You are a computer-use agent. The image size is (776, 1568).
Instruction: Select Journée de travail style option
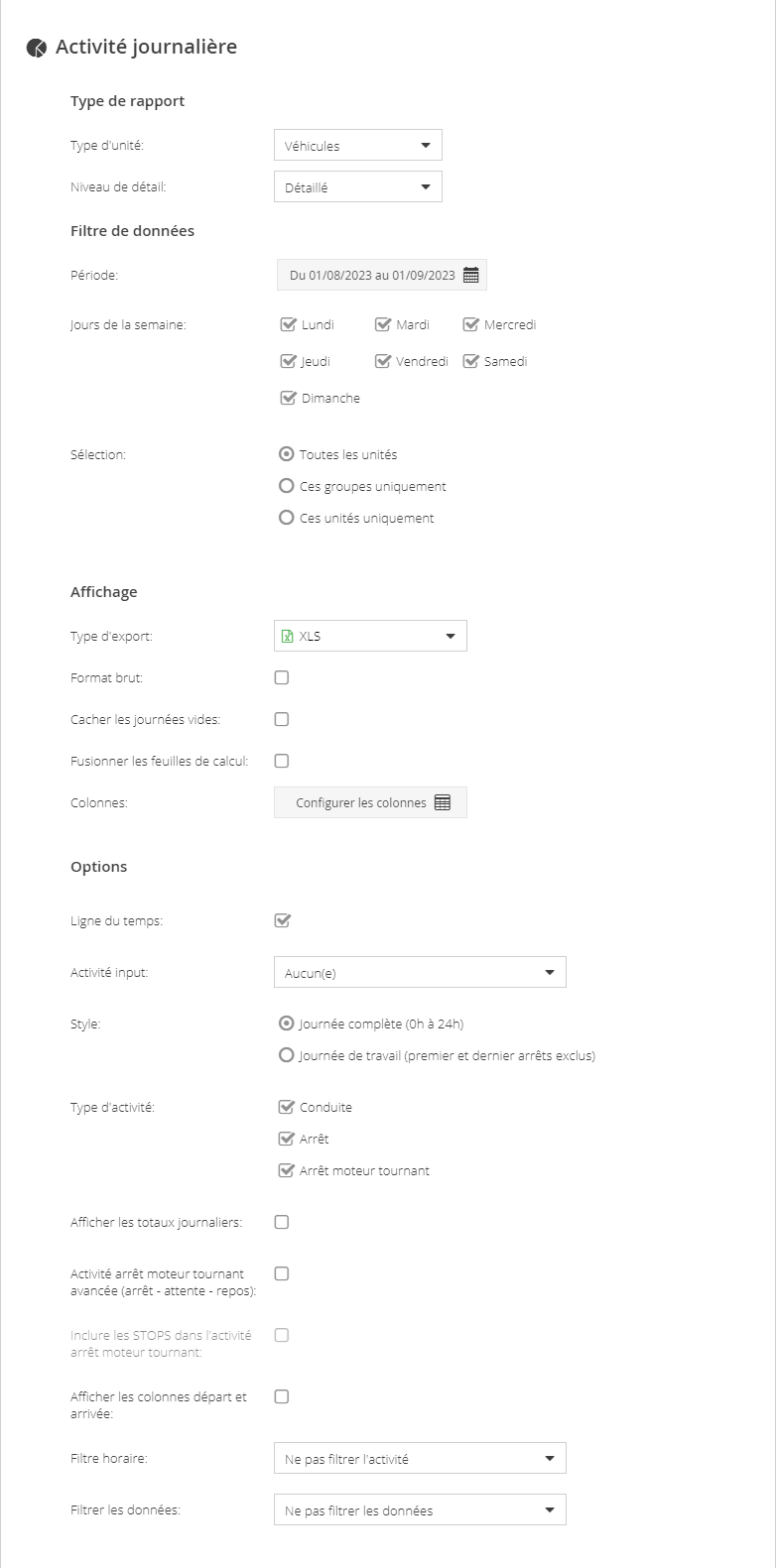[x=287, y=1055]
